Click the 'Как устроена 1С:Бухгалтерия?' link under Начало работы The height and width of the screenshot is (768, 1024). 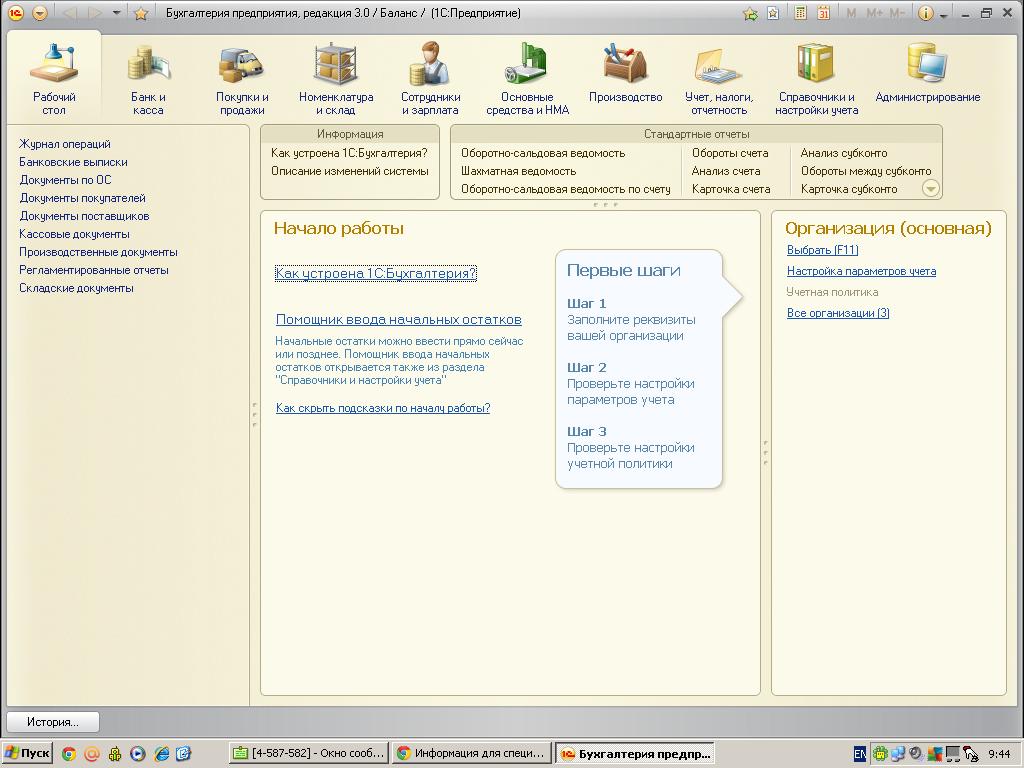pyautogui.click(x=376, y=274)
